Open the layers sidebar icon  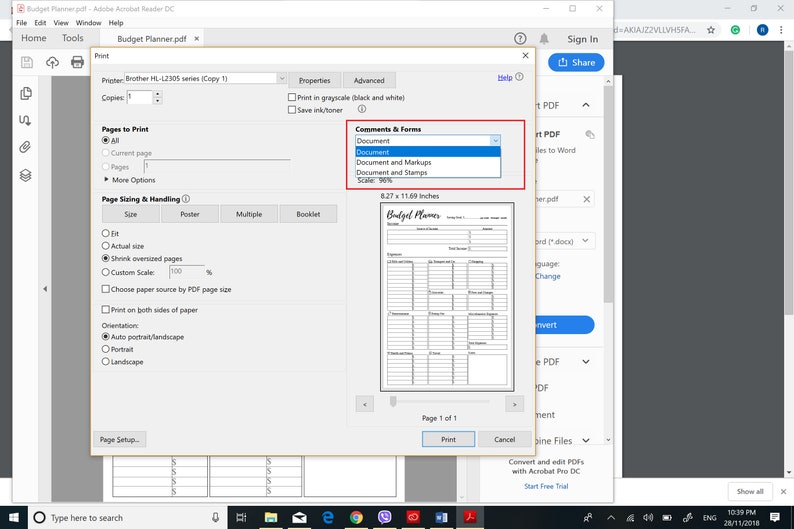click(25, 175)
